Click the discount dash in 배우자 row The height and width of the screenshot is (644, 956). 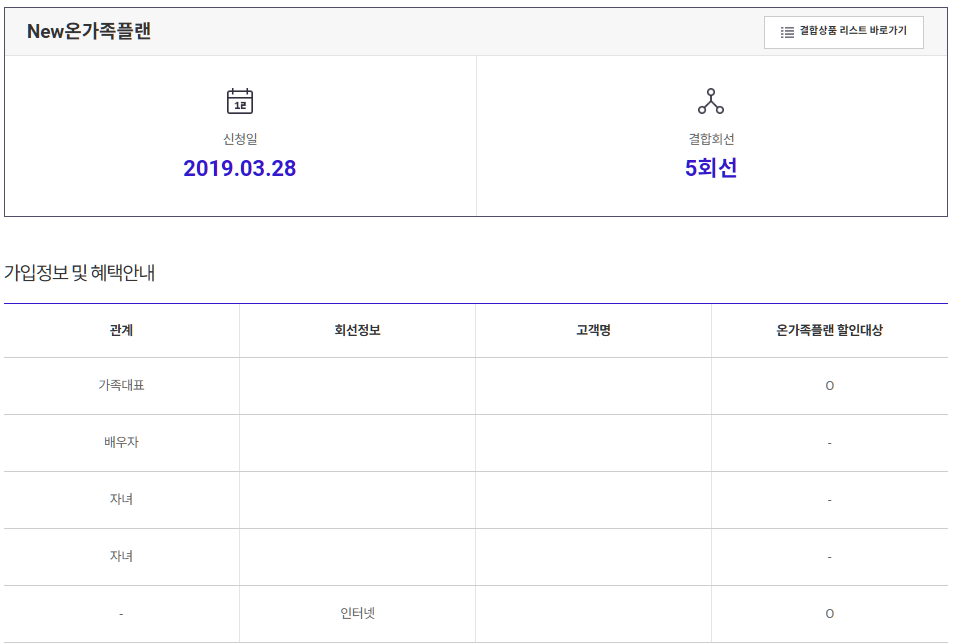click(829, 443)
